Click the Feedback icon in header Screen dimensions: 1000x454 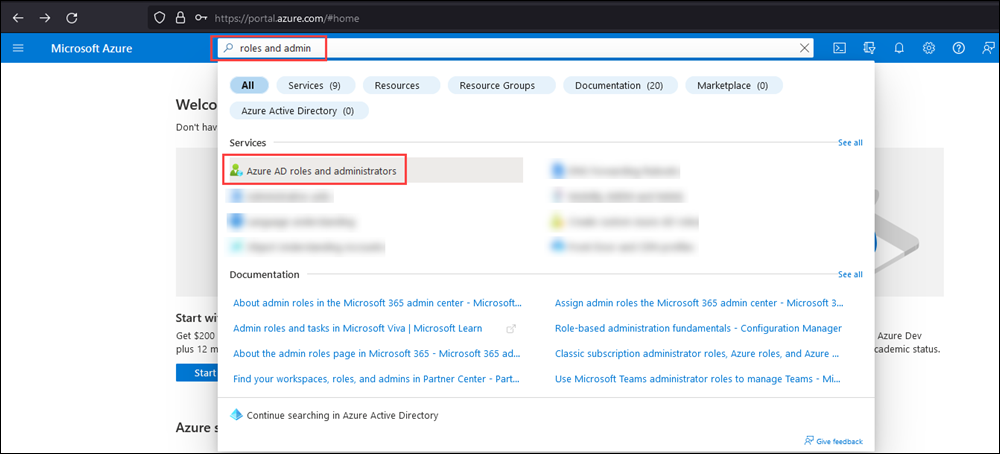pos(987,48)
